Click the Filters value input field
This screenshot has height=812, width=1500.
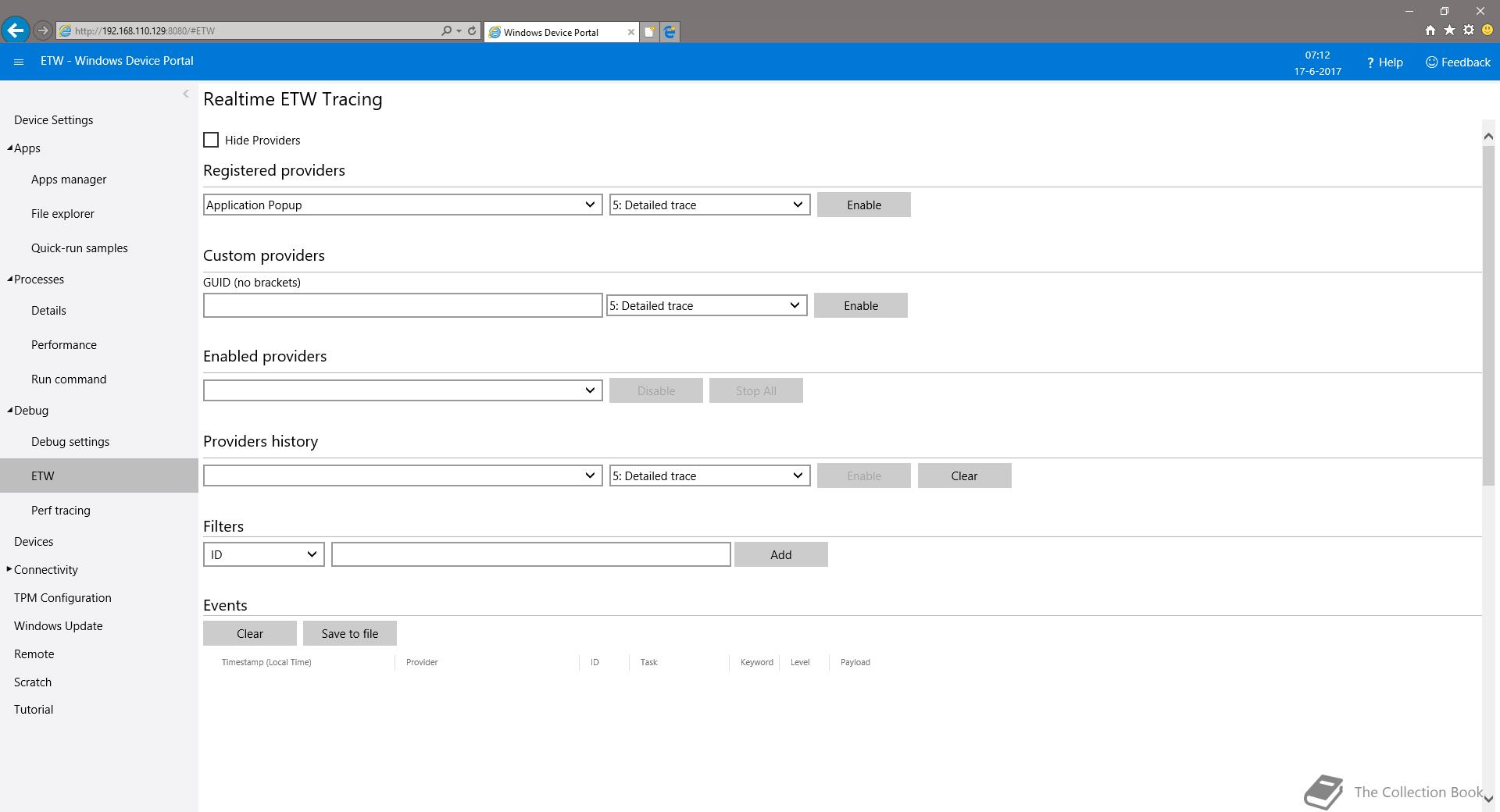(x=531, y=554)
